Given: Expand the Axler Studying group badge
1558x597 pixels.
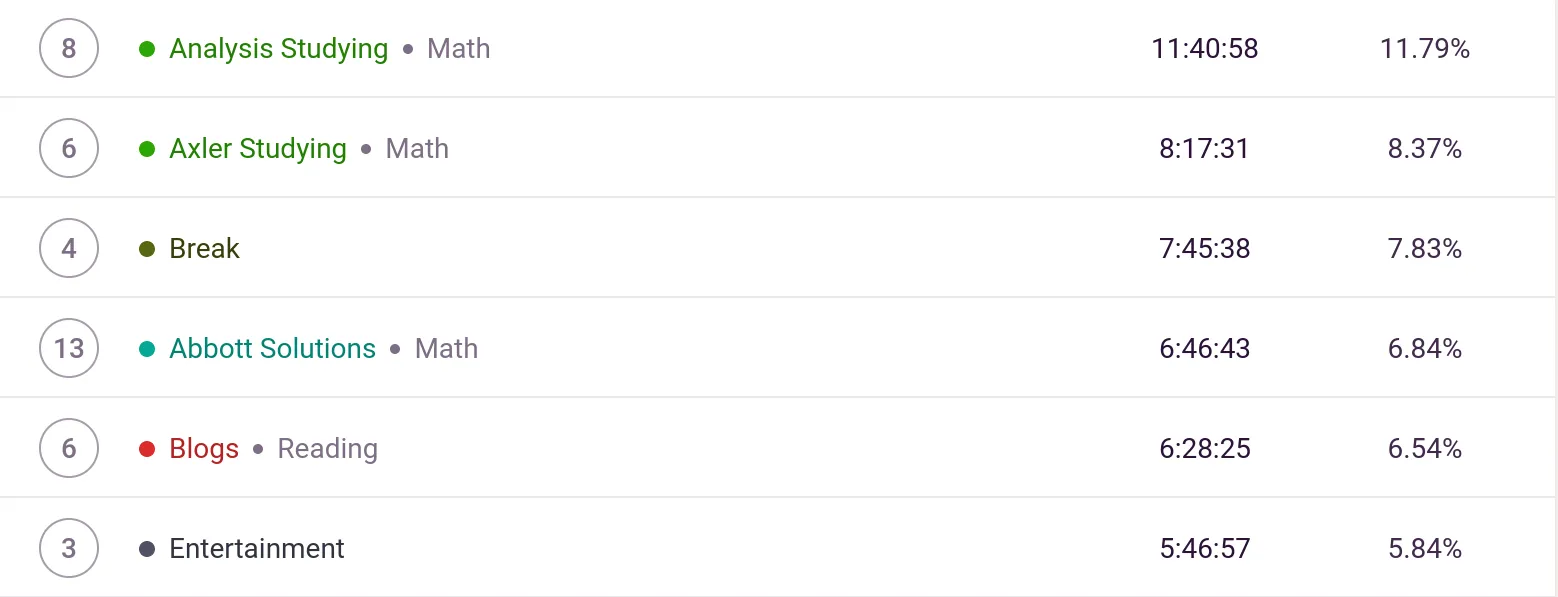Looking at the screenshot, I should click(69, 148).
